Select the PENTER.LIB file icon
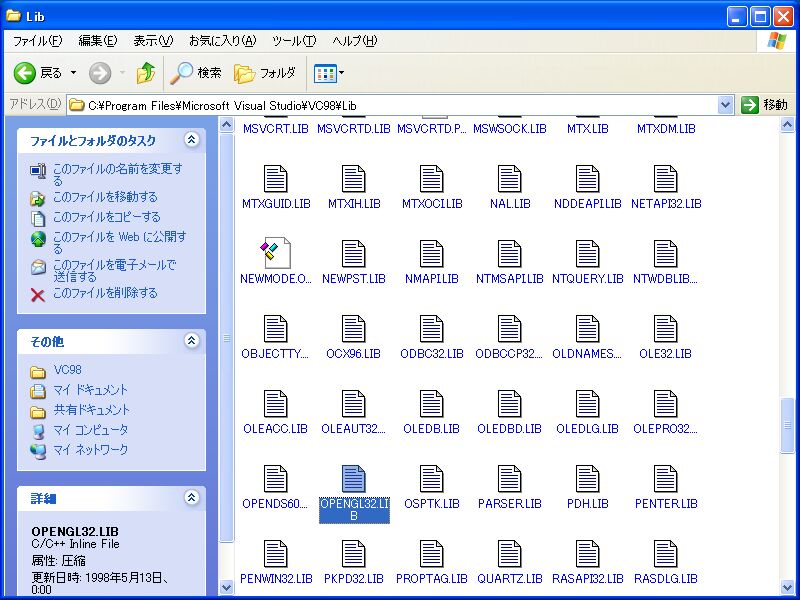 665,479
